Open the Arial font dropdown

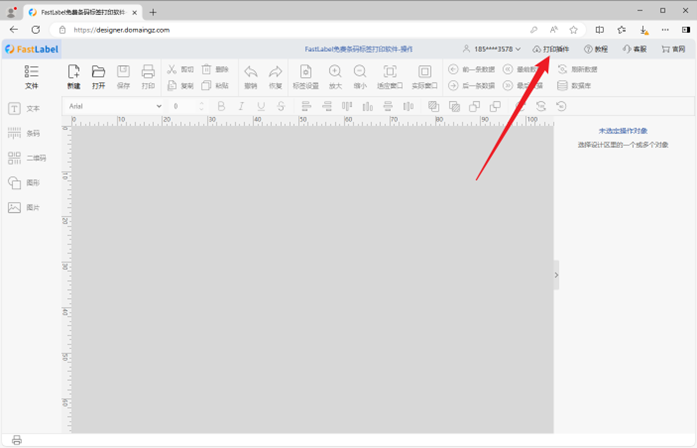tap(115, 106)
